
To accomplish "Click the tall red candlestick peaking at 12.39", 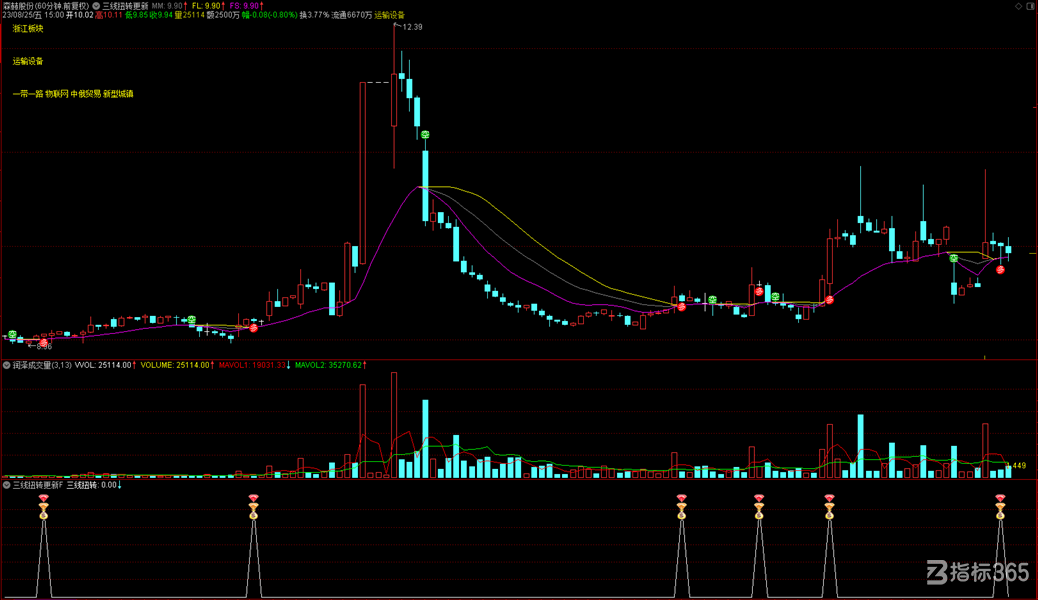I will pos(394,96).
